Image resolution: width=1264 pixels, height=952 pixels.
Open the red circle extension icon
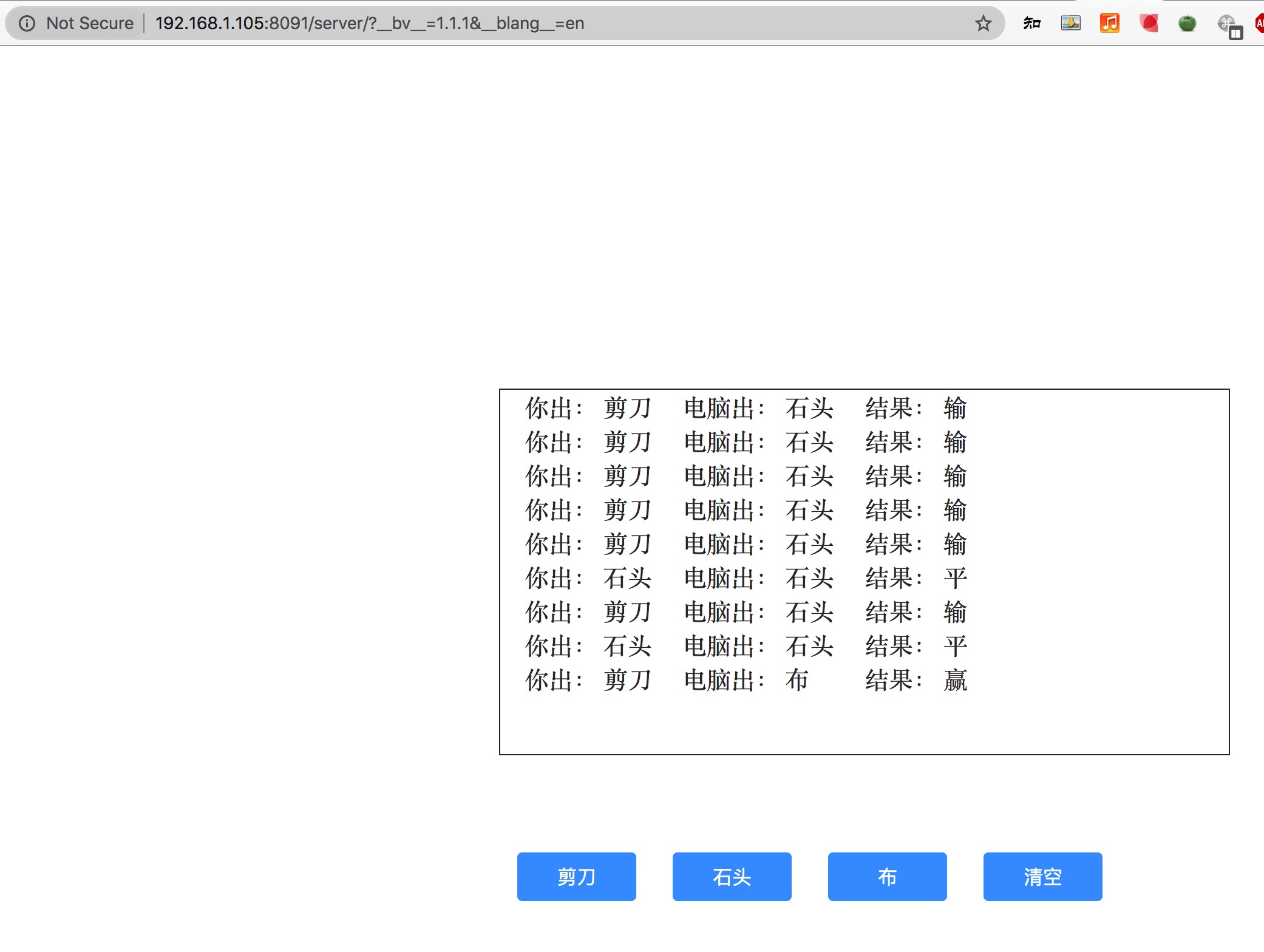pos(1149,24)
